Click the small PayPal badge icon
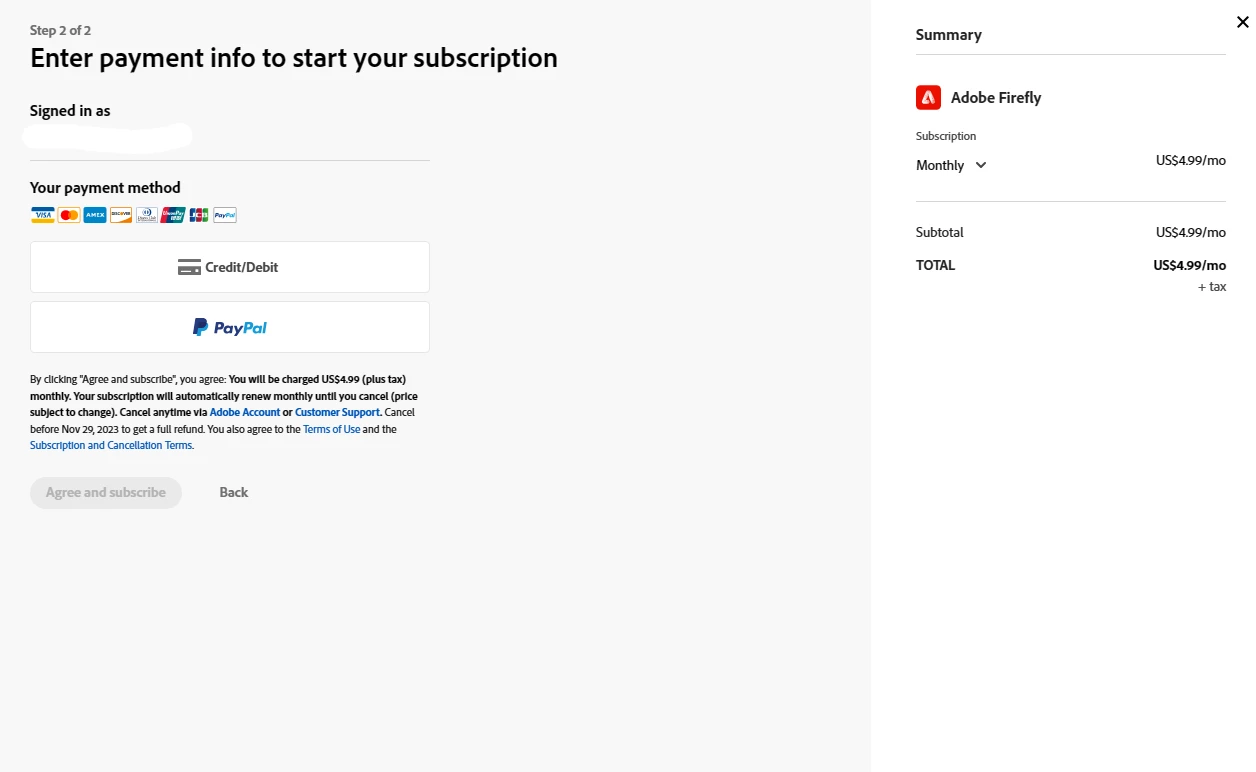The width and height of the screenshot is (1256, 772). point(224,215)
